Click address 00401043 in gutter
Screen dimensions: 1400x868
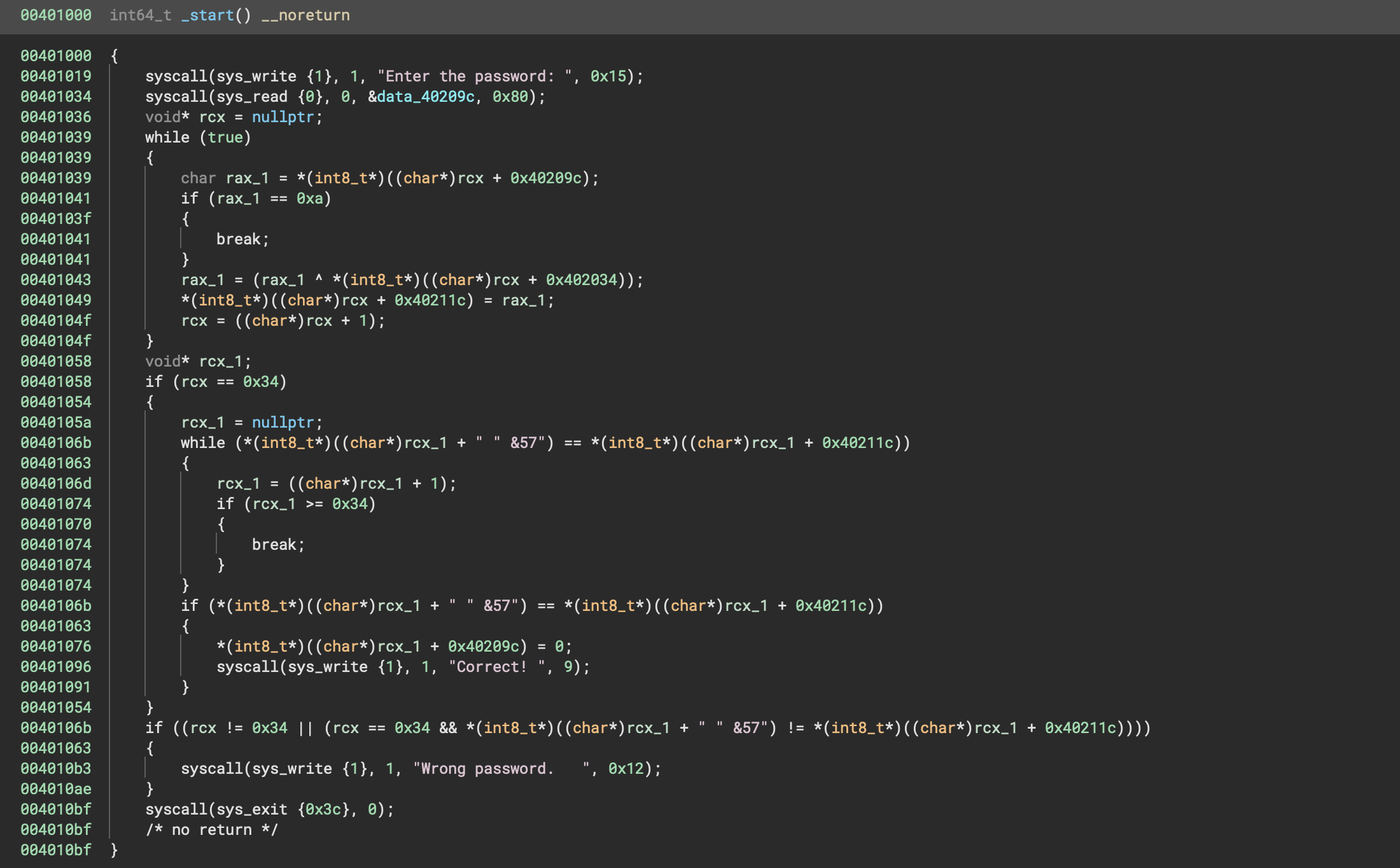coord(56,280)
